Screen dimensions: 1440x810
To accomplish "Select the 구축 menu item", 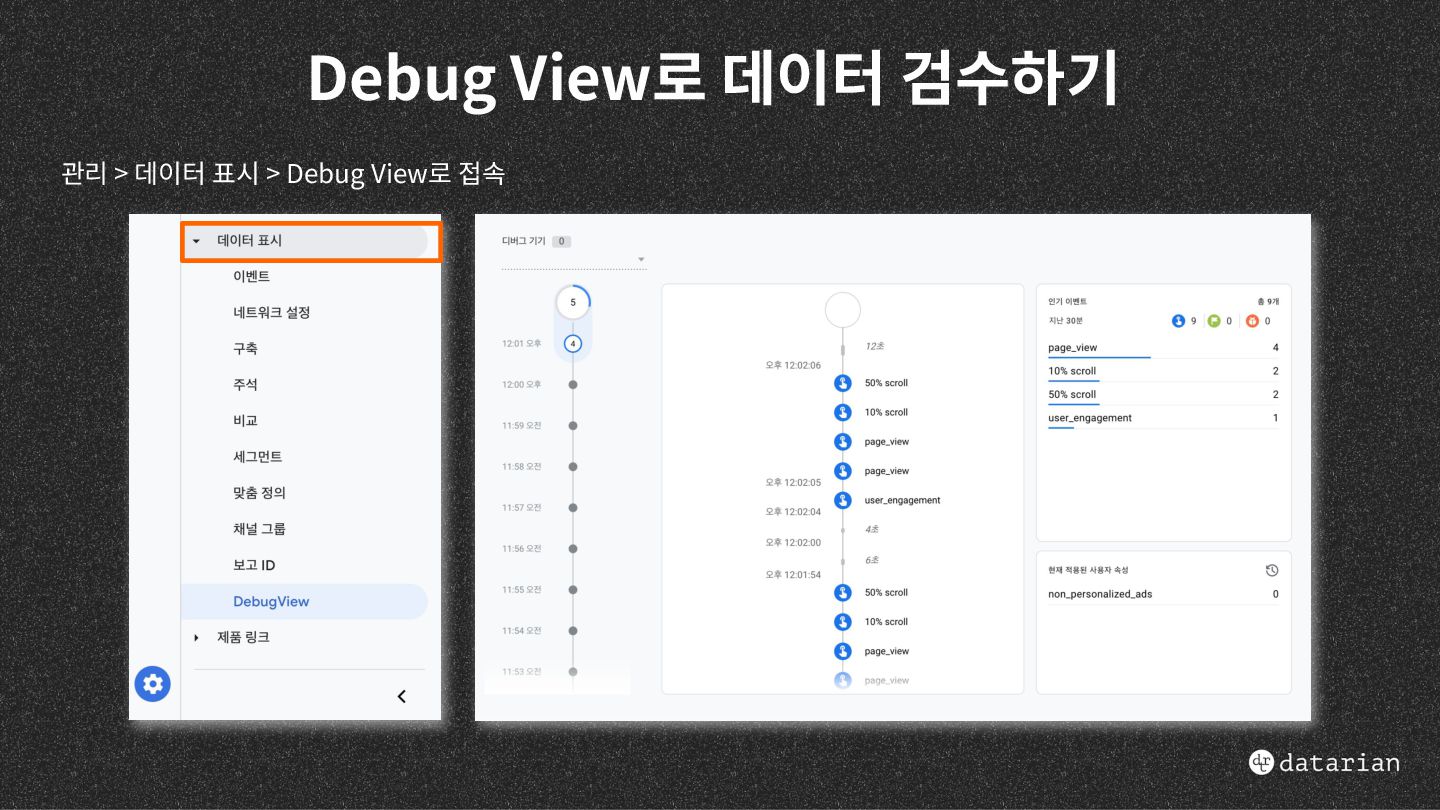I will pos(246,349).
